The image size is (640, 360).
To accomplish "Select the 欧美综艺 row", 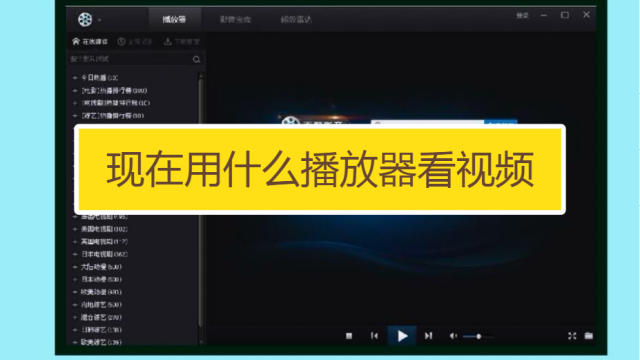I will pyautogui.click(x=97, y=342).
